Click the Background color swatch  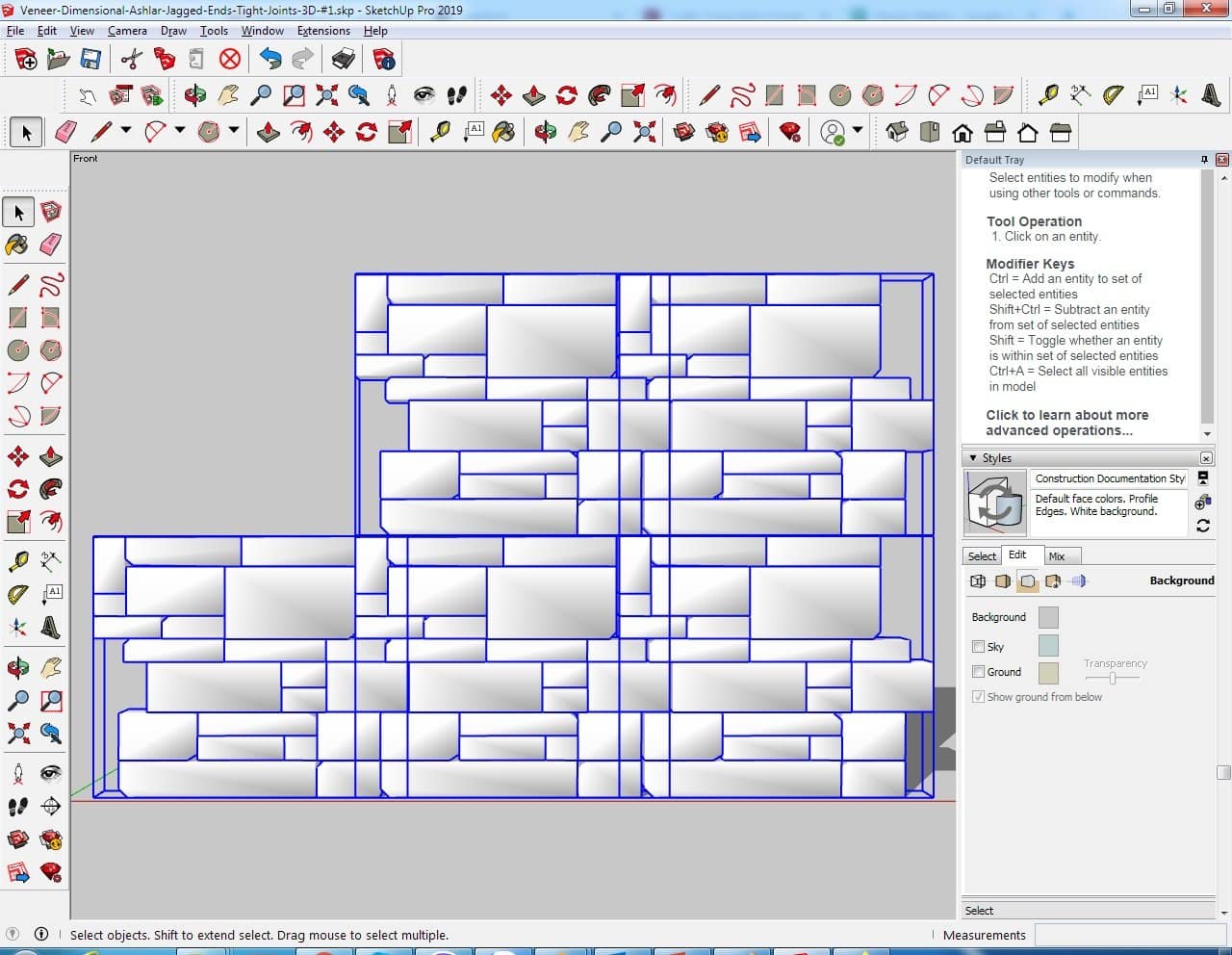point(1048,617)
